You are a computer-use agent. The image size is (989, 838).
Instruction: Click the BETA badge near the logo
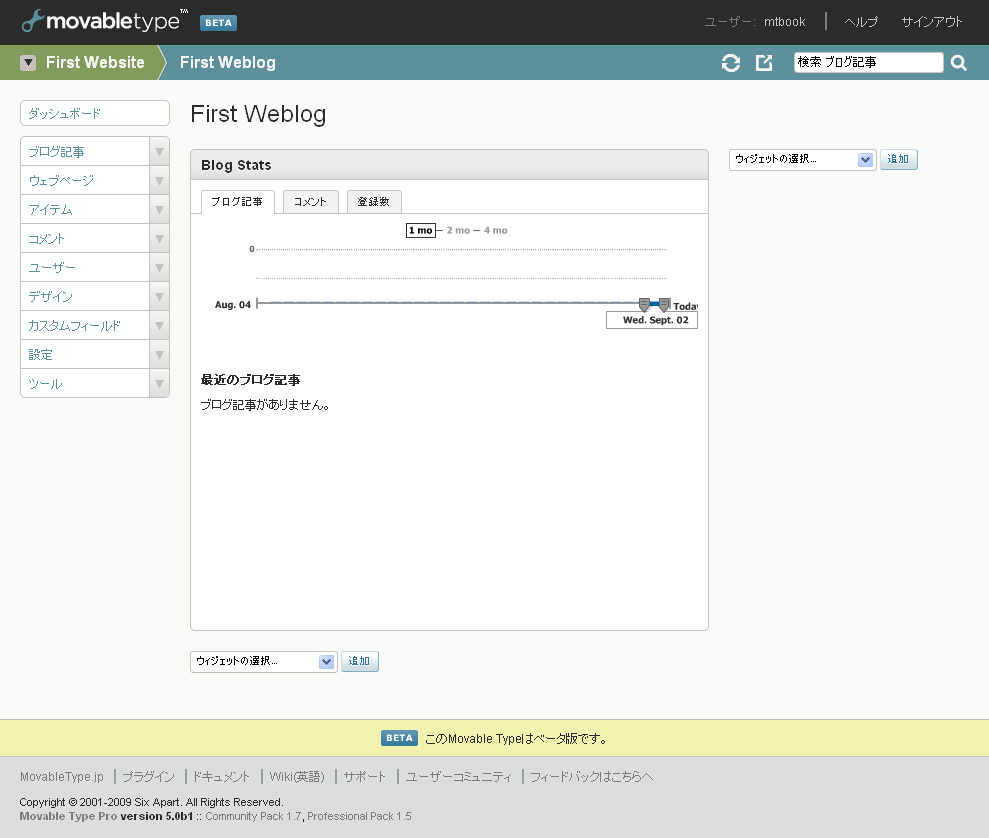pyautogui.click(x=218, y=23)
